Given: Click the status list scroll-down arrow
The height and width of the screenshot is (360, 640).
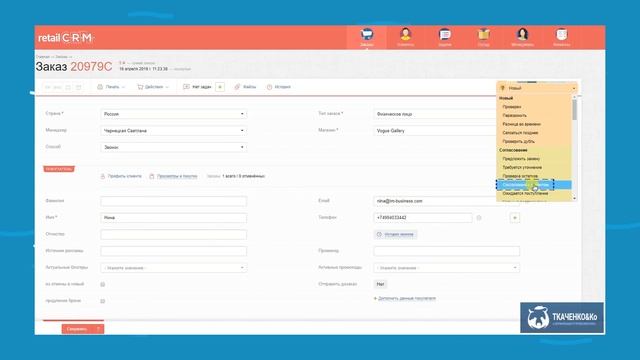Looking at the screenshot, I should [574, 198].
